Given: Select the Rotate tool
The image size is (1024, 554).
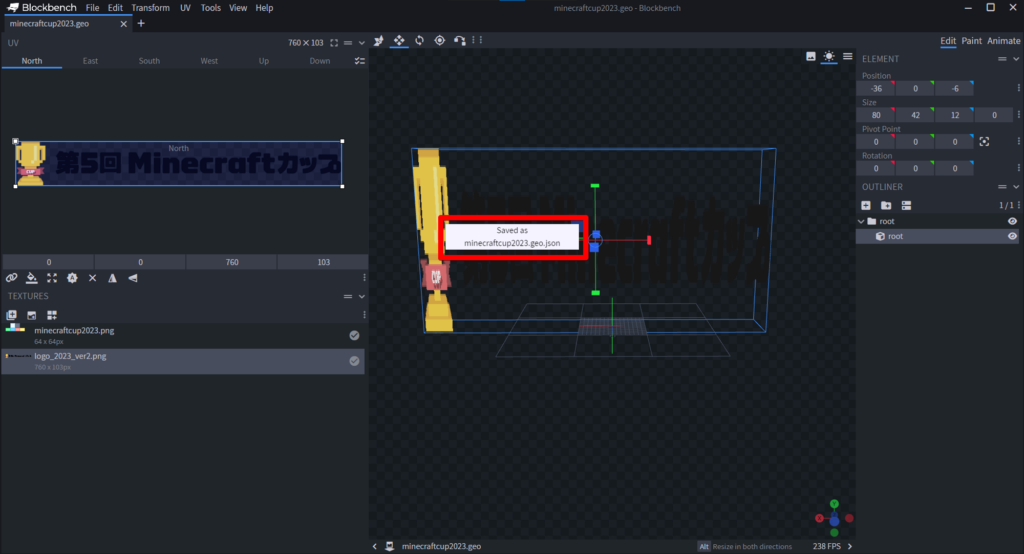Looking at the screenshot, I should (419, 40).
